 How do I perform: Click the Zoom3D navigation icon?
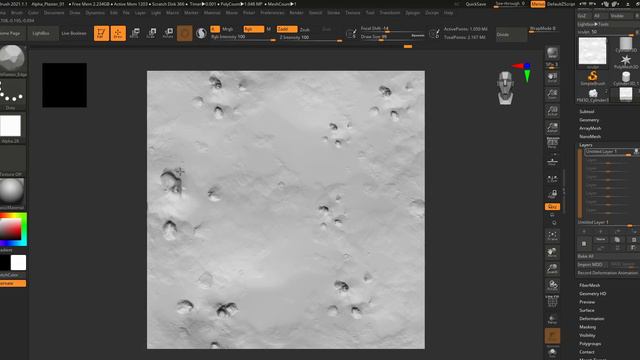click(x=552, y=268)
